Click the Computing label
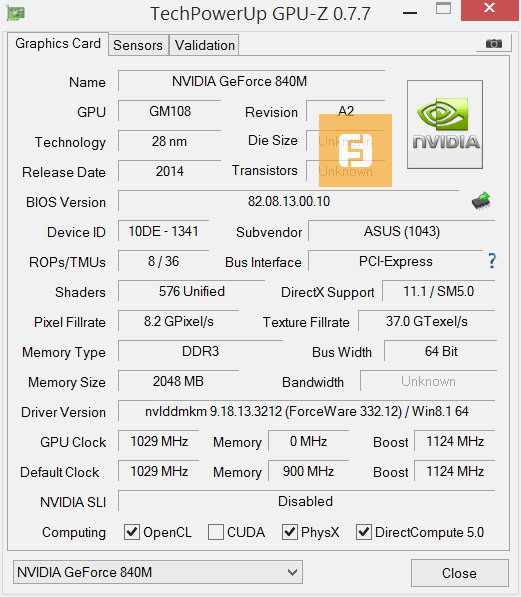The width and height of the screenshot is (521, 597). [74, 532]
